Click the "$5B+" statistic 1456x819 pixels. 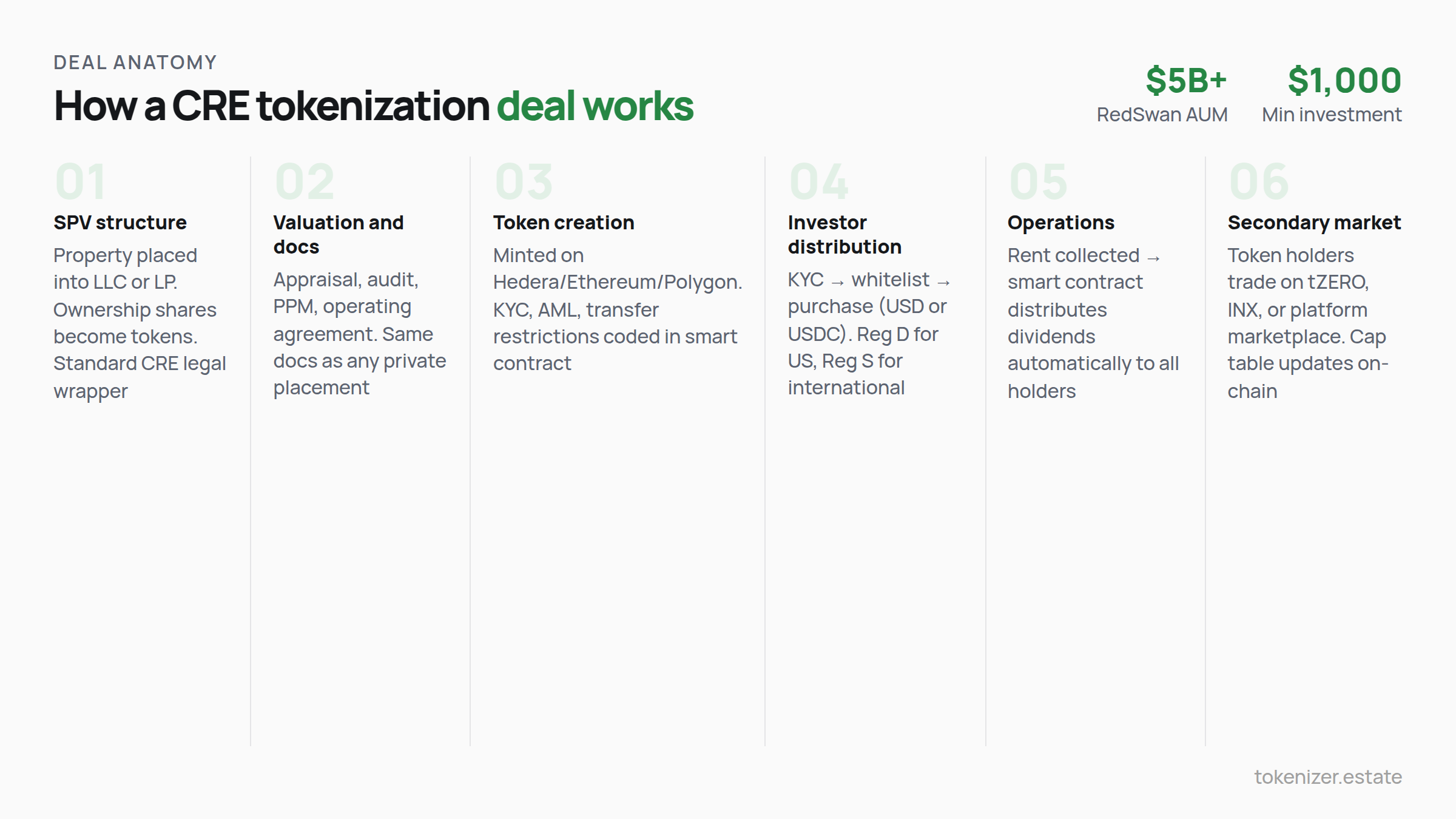(x=1186, y=80)
